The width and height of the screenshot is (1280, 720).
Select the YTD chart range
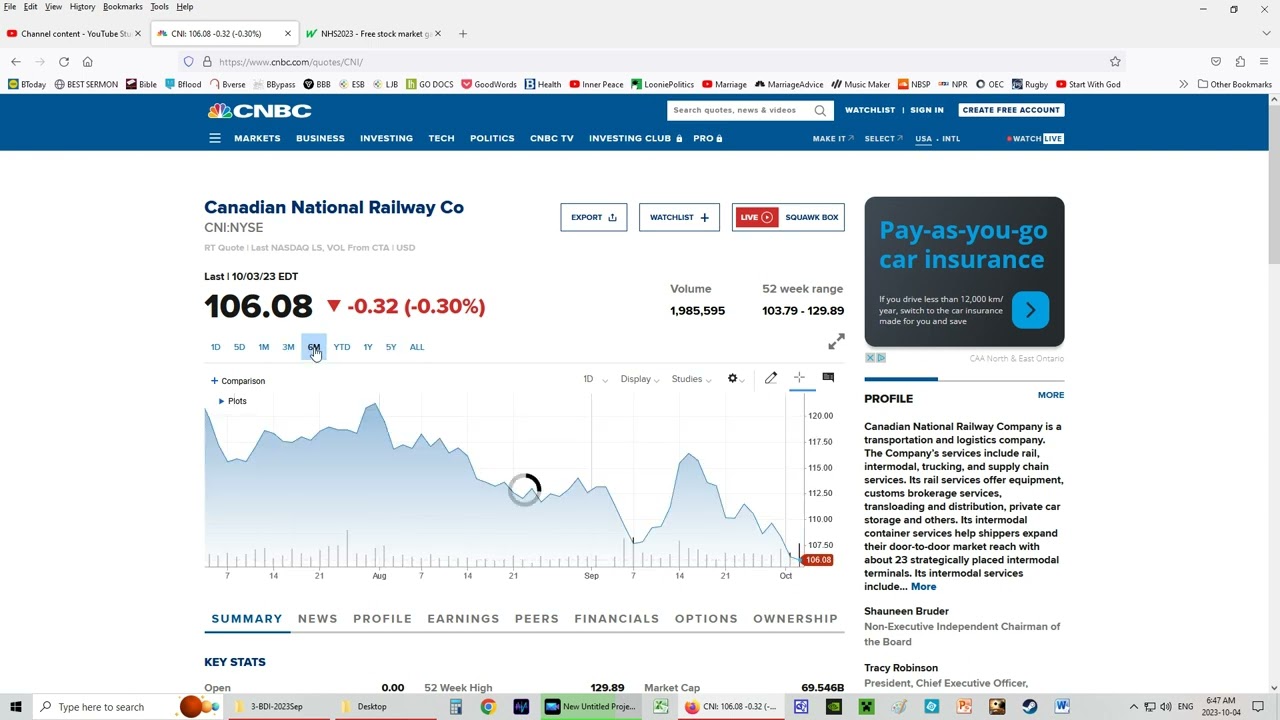[x=342, y=347]
